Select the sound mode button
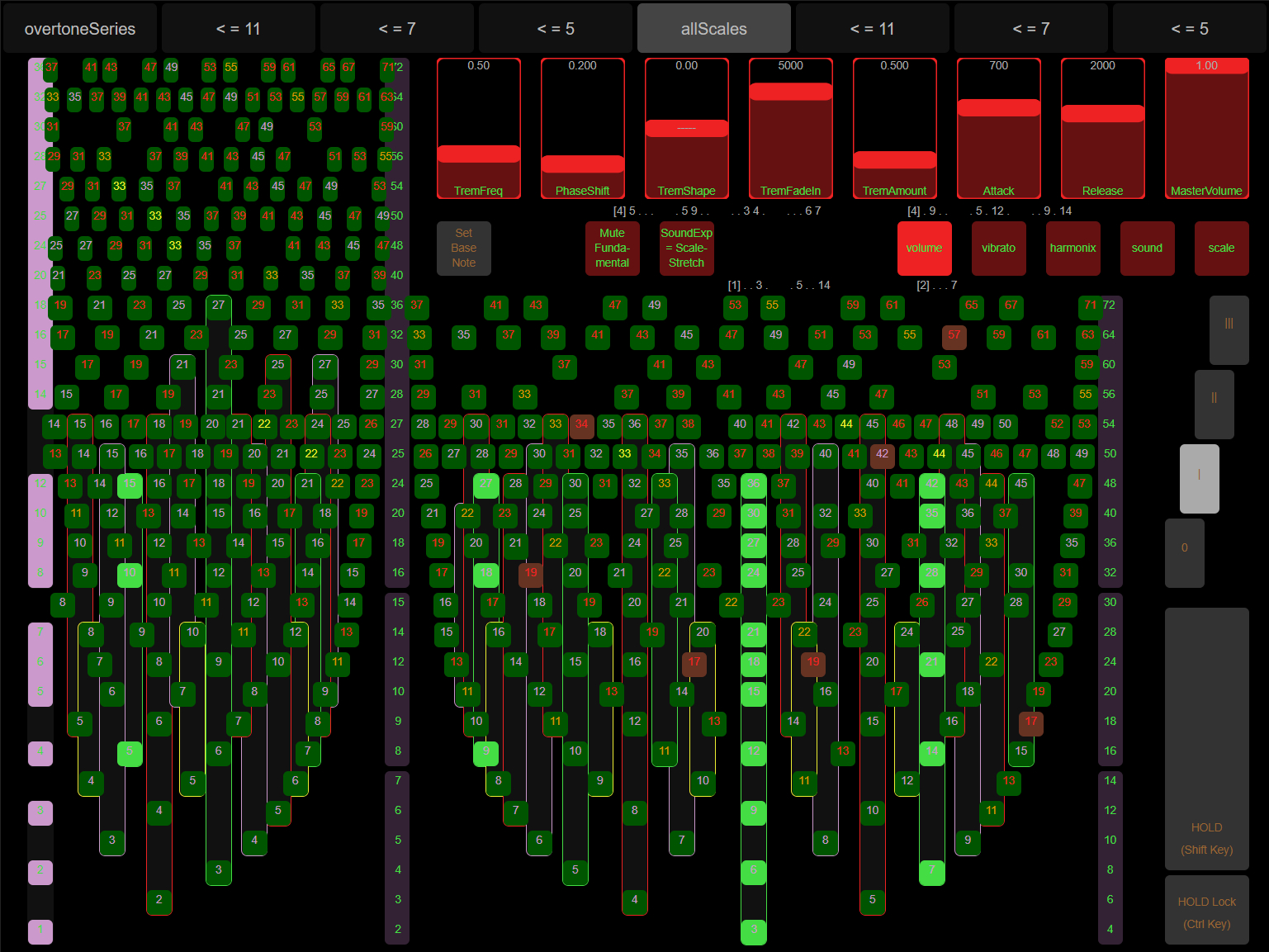 1148,248
